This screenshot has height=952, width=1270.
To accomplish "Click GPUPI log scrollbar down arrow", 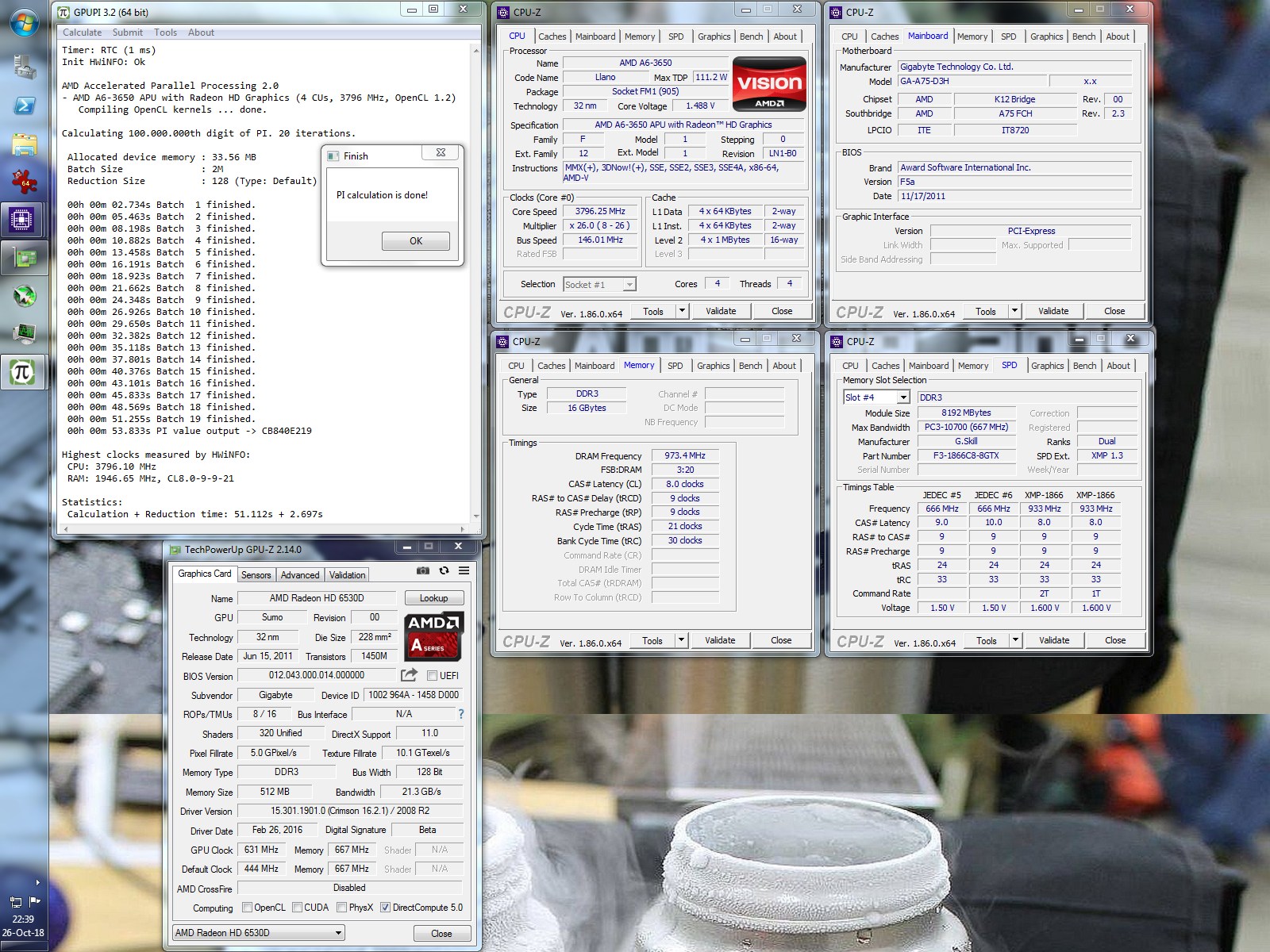I will pos(475,516).
